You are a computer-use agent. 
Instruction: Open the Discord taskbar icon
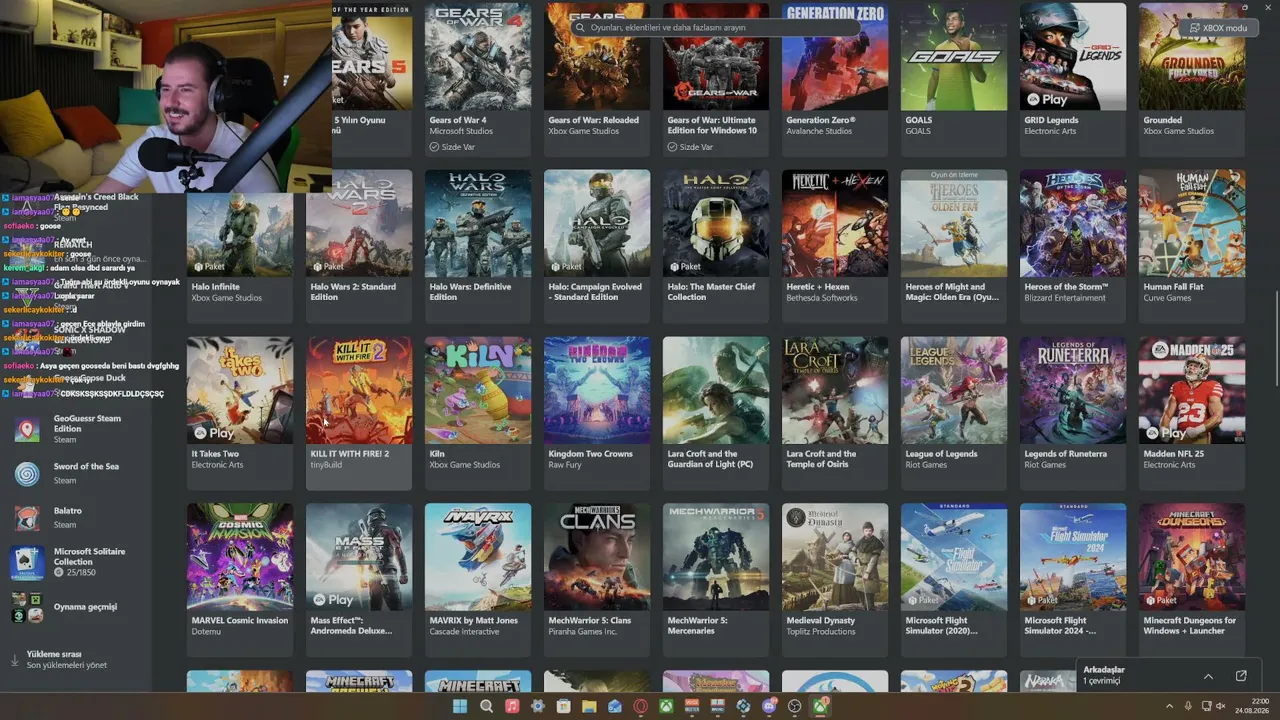click(x=769, y=706)
